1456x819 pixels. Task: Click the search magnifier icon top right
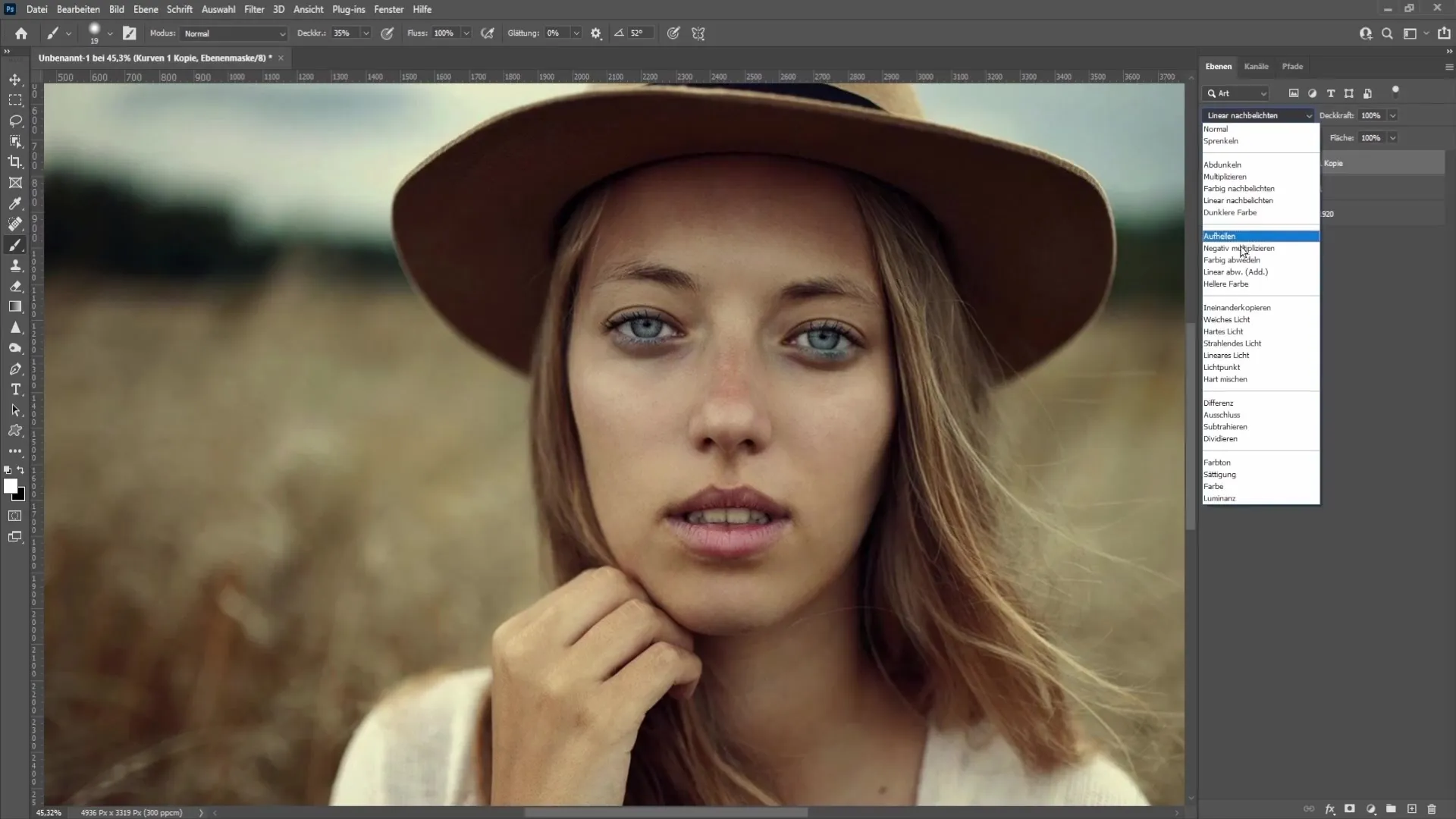[1387, 33]
